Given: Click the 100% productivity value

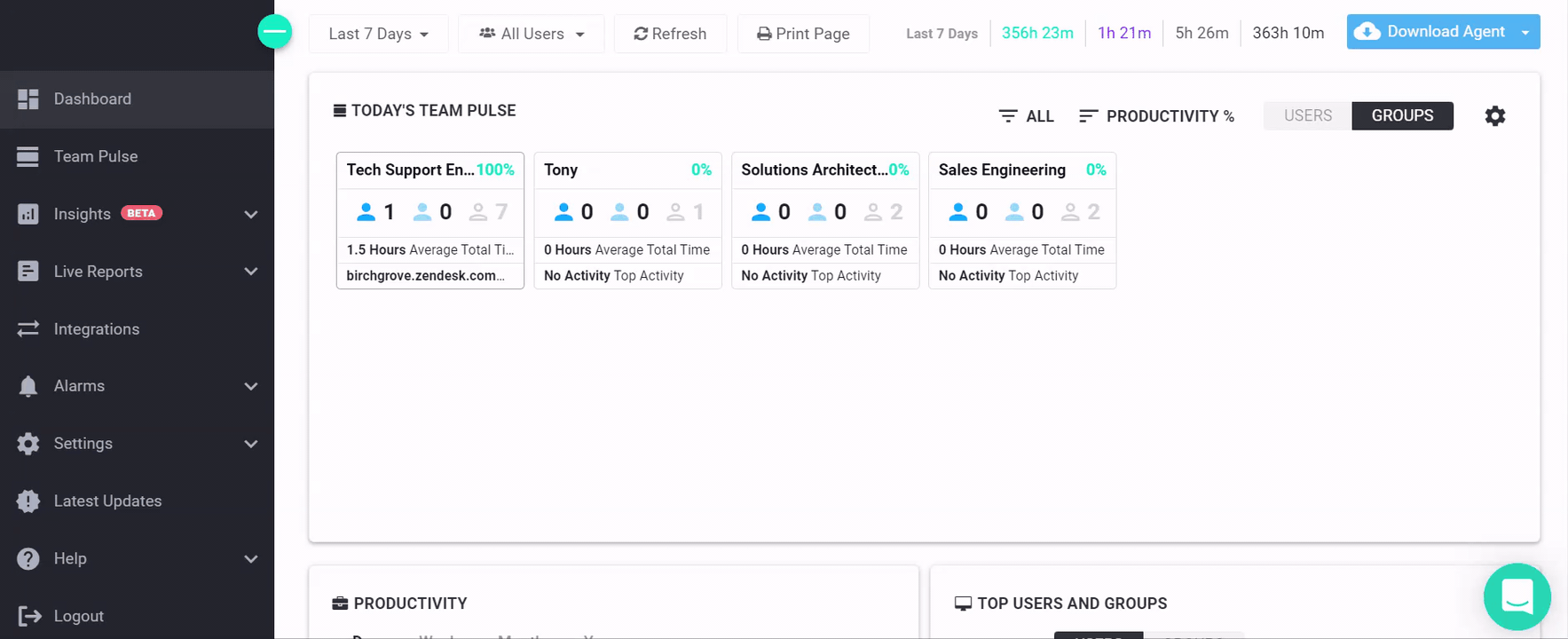Looking at the screenshot, I should click(x=495, y=170).
